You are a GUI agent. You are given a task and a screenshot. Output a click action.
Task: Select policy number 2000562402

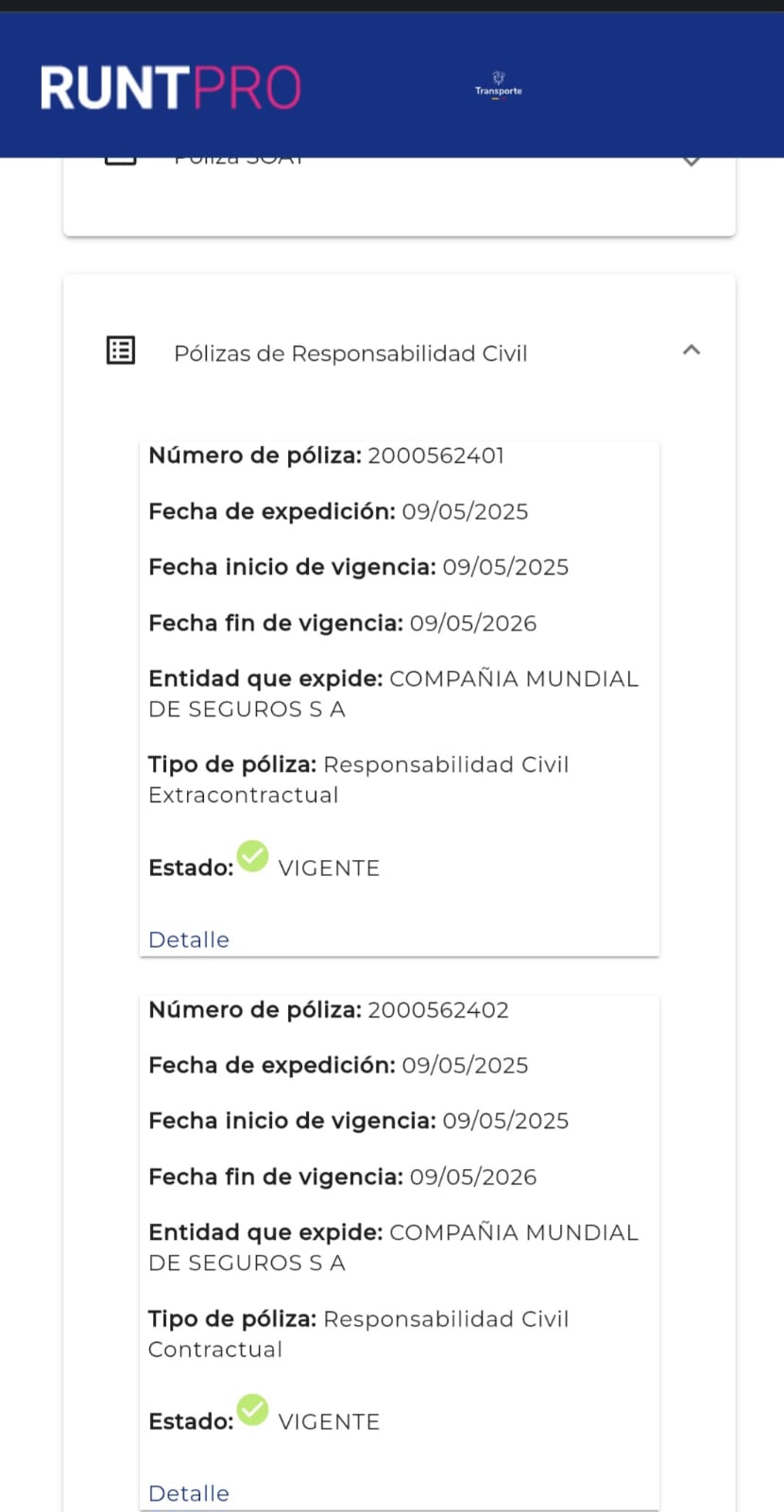437,1009
